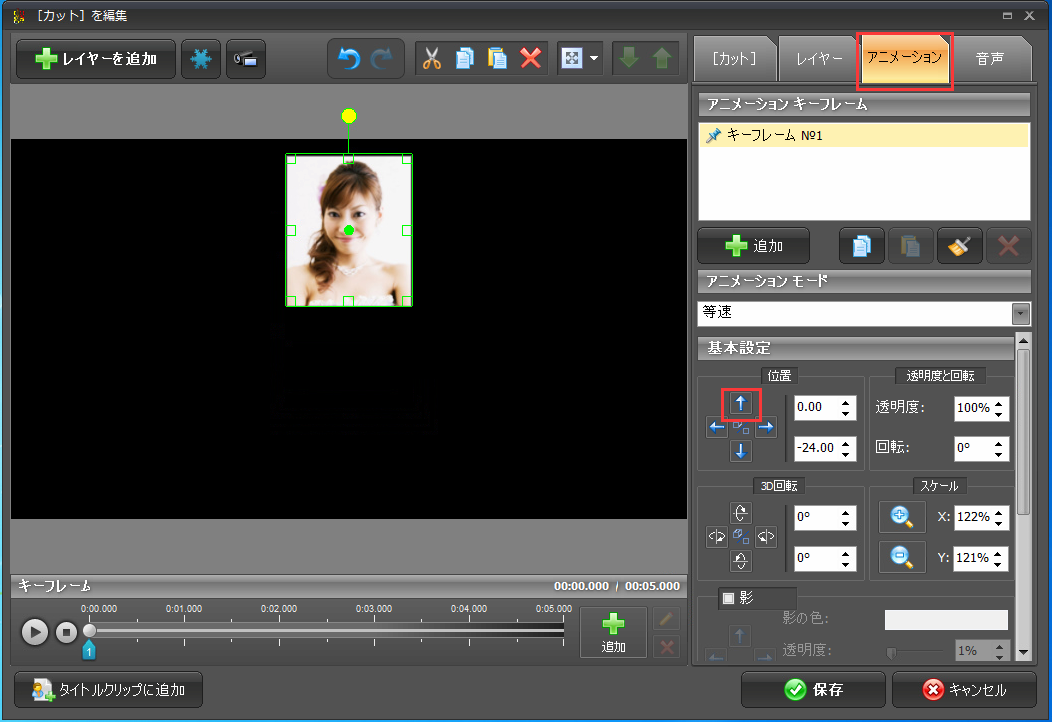The height and width of the screenshot is (722, 1052).
Task: Open the fit-view dropdown arrow in toolbar
Action: coord(595,59)
